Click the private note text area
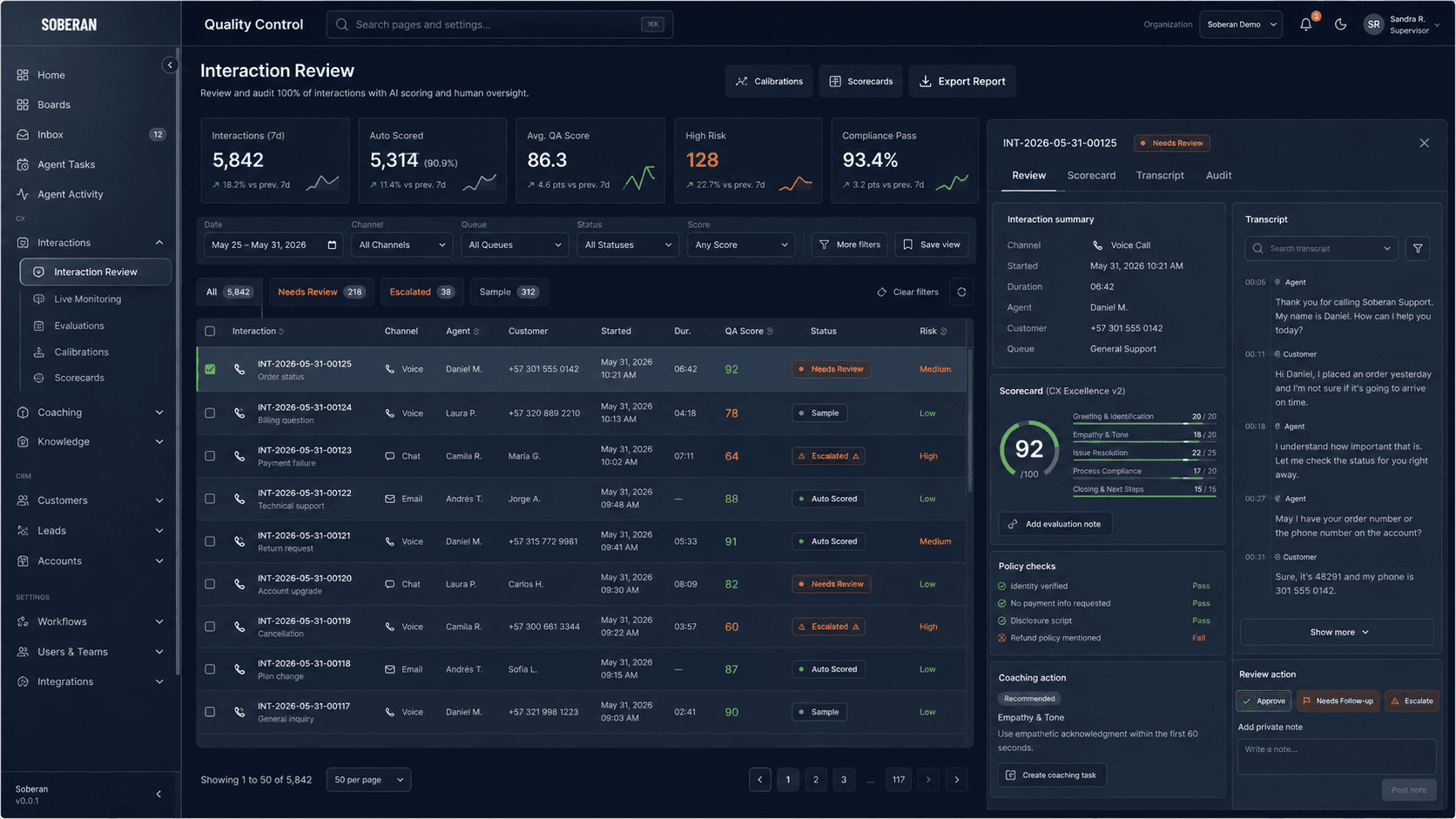Viewport: 1456px width, 819px height. click(x=1337, y=756)
